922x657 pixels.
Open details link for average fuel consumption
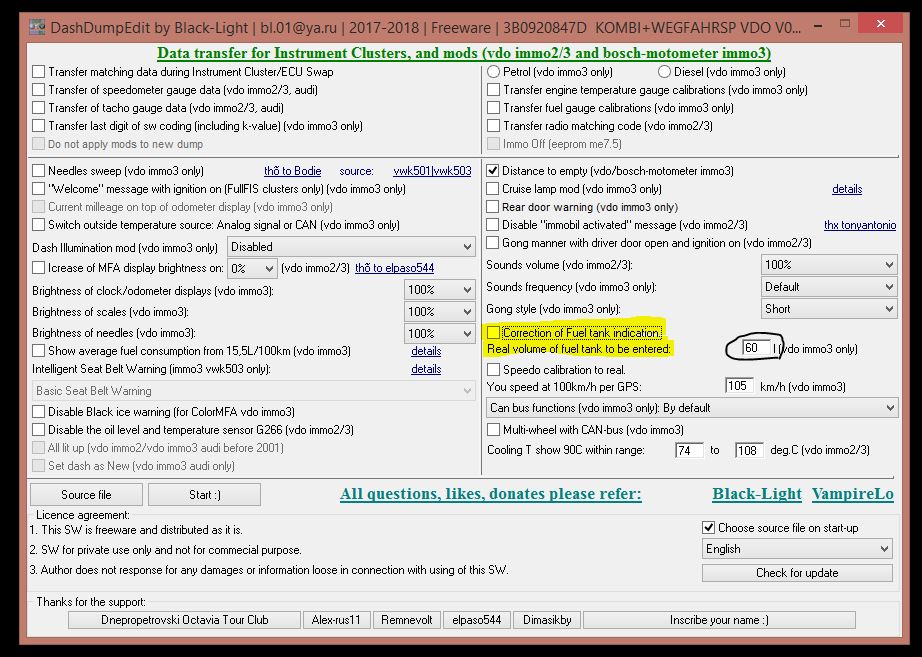coord(426,351)
